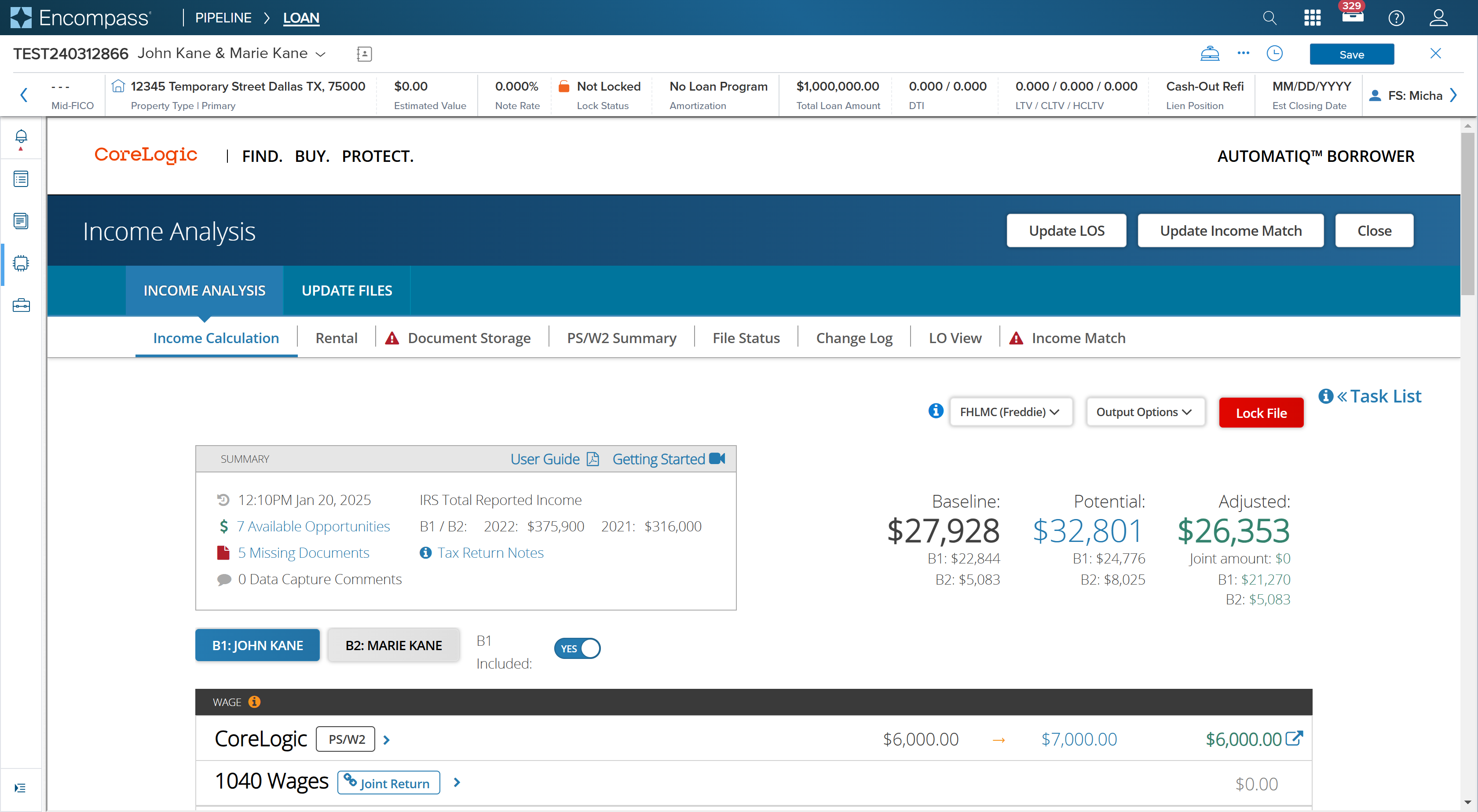Click the Document Storage warning triangle icon
The height and width of the screenshot is (812, 1478).
pyautogui.click(x=392, y=339)
